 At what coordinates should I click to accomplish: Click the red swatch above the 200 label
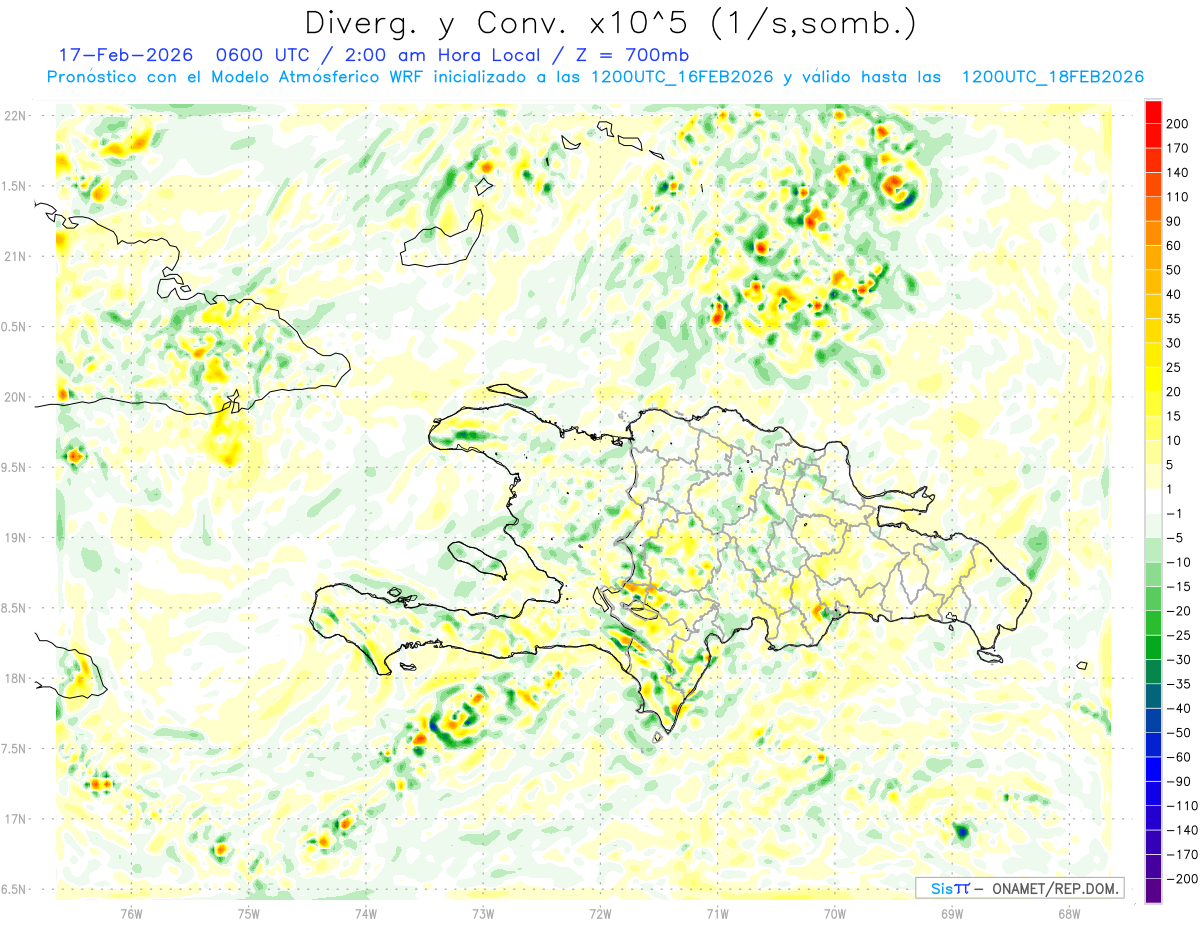[x=1153, y=111]
